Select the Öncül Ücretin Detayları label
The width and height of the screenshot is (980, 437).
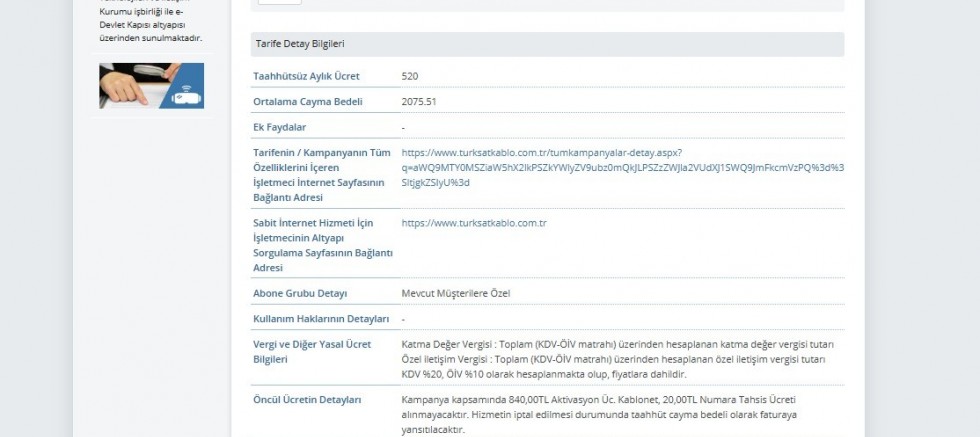tap(307, 400)
